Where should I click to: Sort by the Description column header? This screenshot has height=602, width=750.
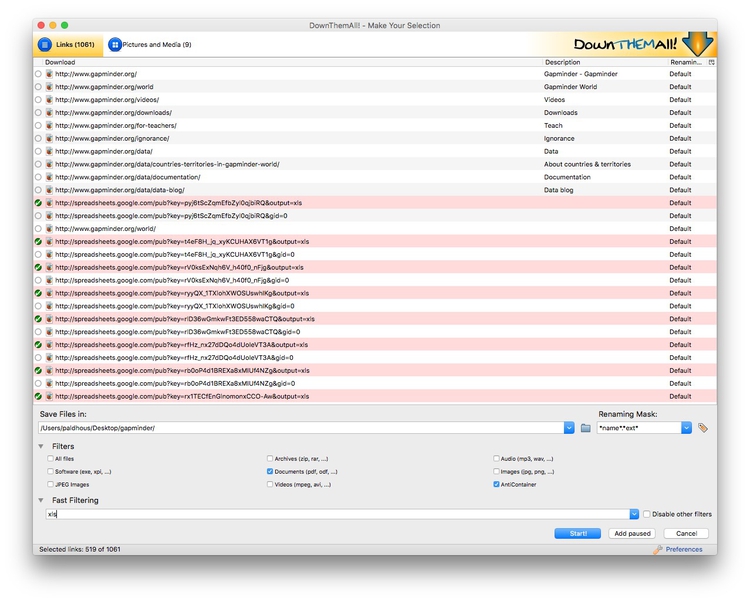click(605, 62)
